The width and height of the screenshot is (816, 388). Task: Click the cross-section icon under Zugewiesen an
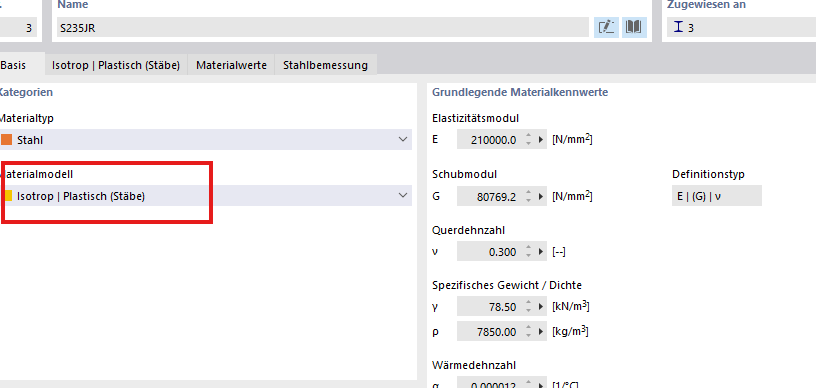[678, 28]
